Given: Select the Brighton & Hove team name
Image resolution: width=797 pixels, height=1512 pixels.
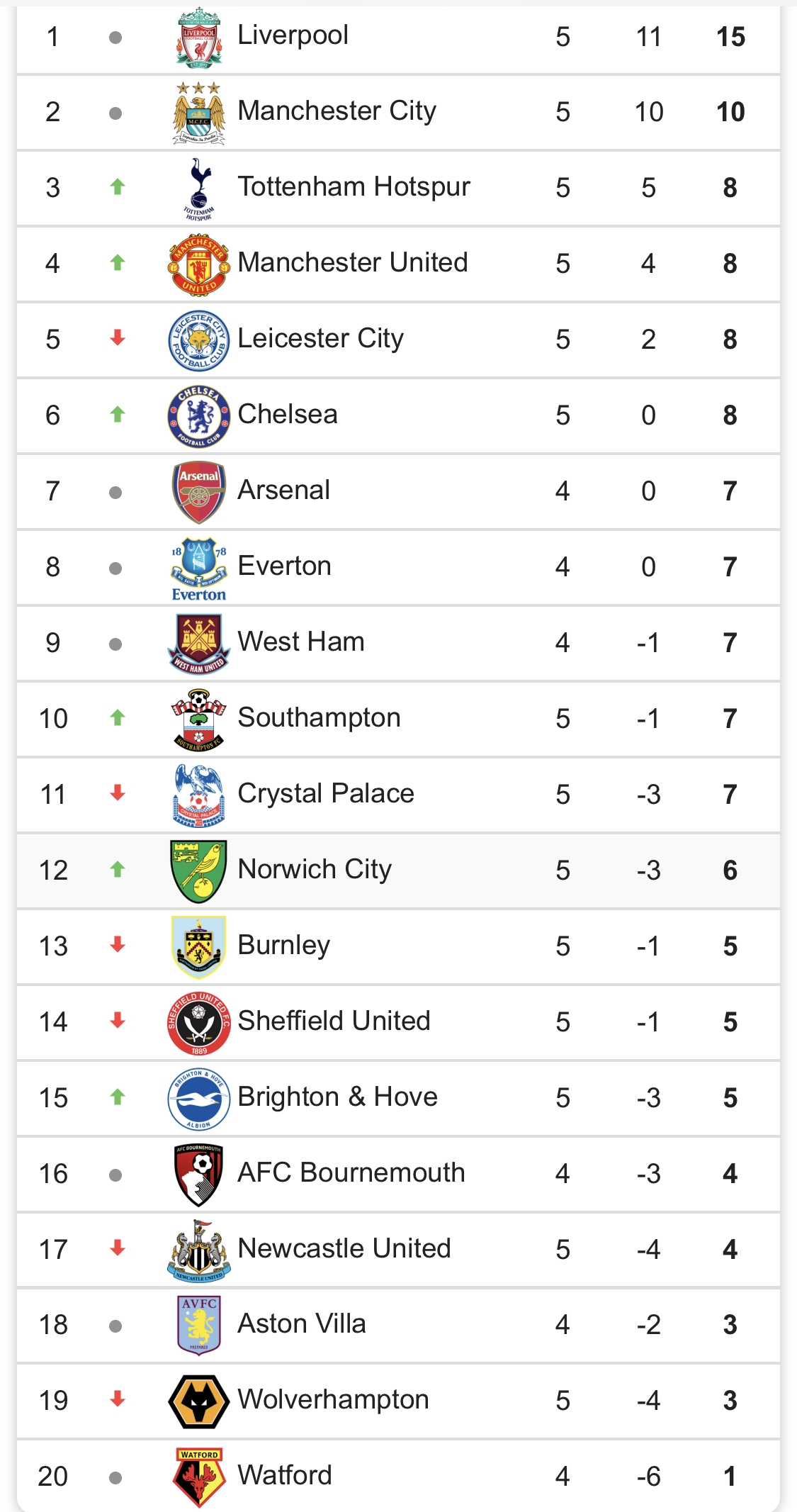Looking at the screenshot, I should [337, 1097].
